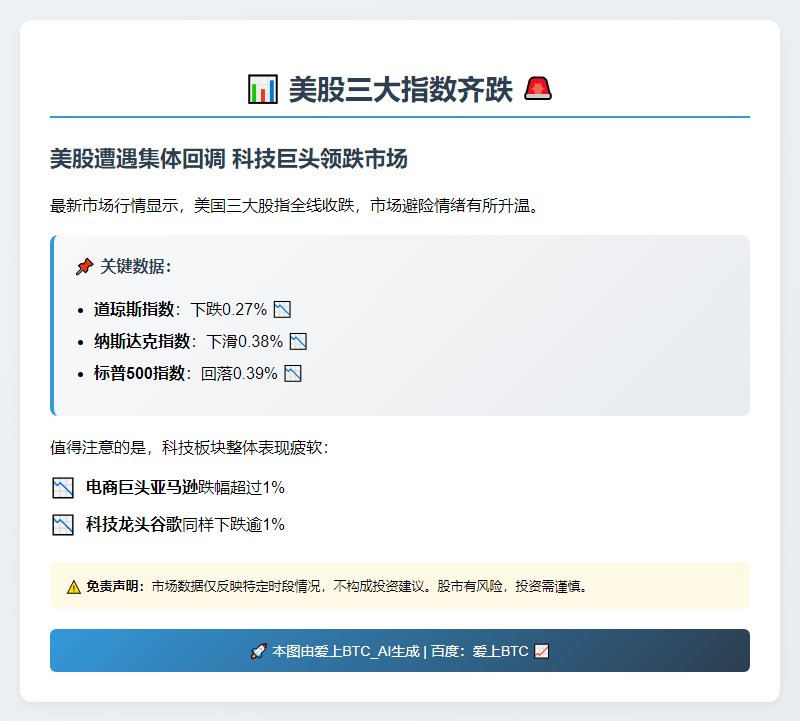Click the 下跌0.27% value
The width and height of the screenshot is (800, 721).
[x=229, y=309]
